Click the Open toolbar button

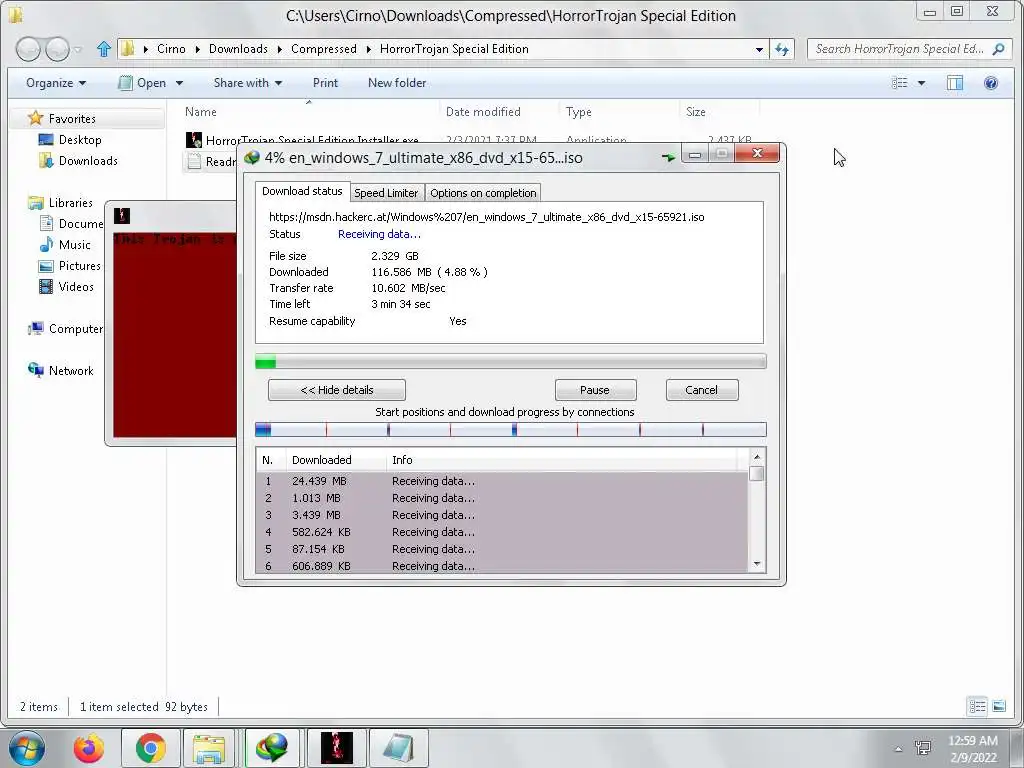[x=143, y=83]
